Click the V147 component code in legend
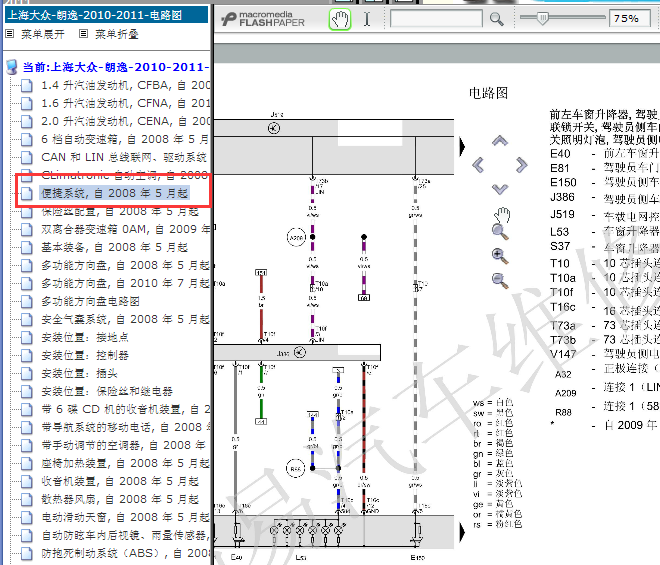660x565 pixels. tap(563, 354)
